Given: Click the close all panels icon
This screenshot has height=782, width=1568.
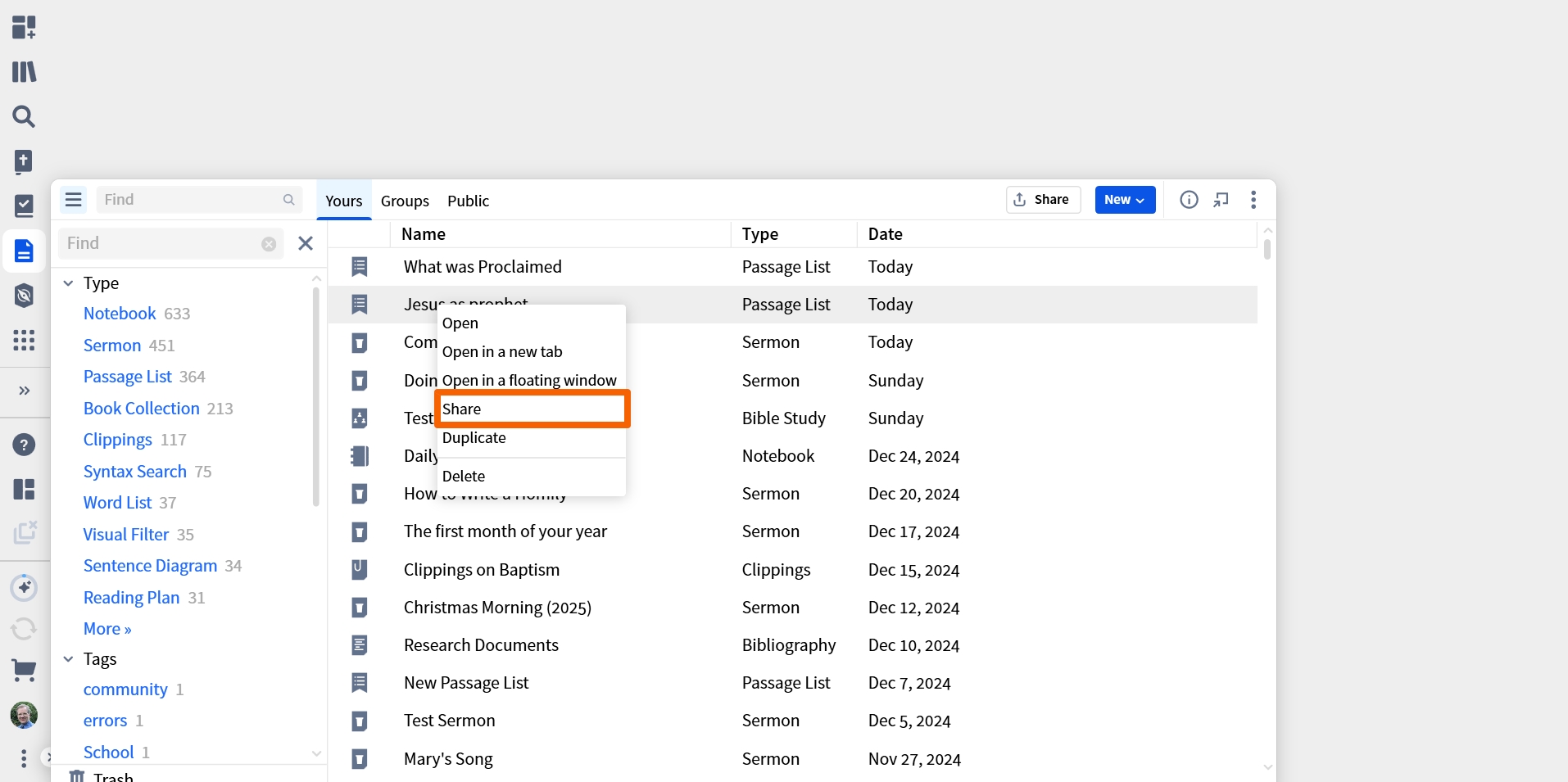Looking at the screenshot, I should click(24, 533).
